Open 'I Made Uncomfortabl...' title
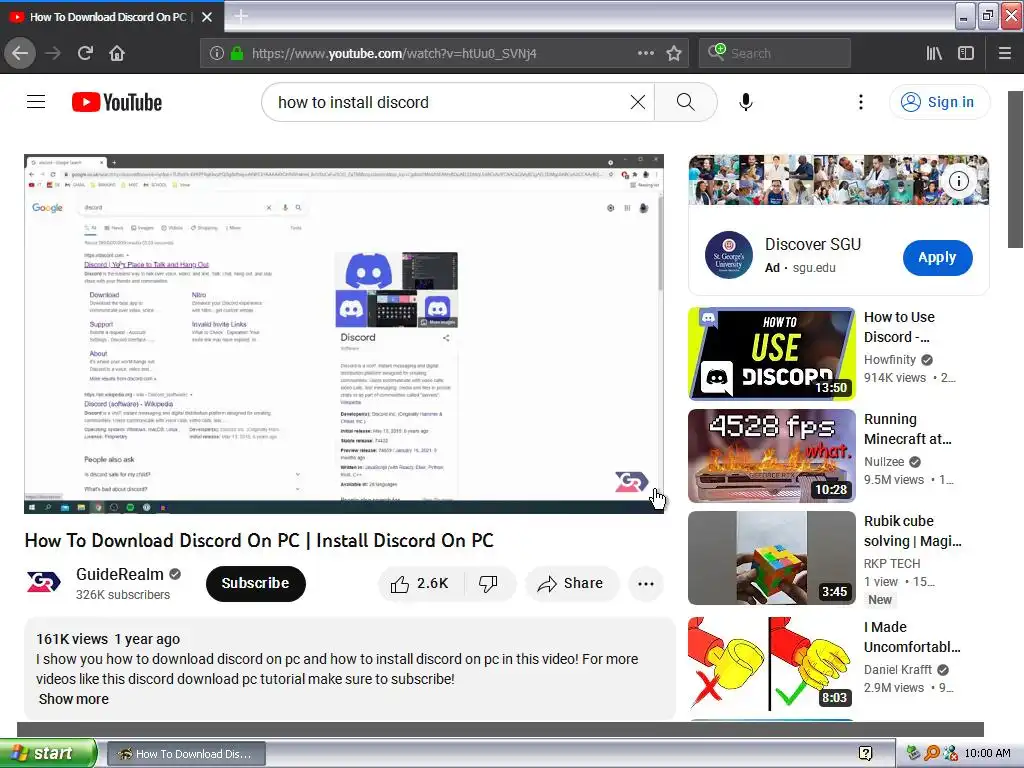1024x768 pixels. [912, 637]
